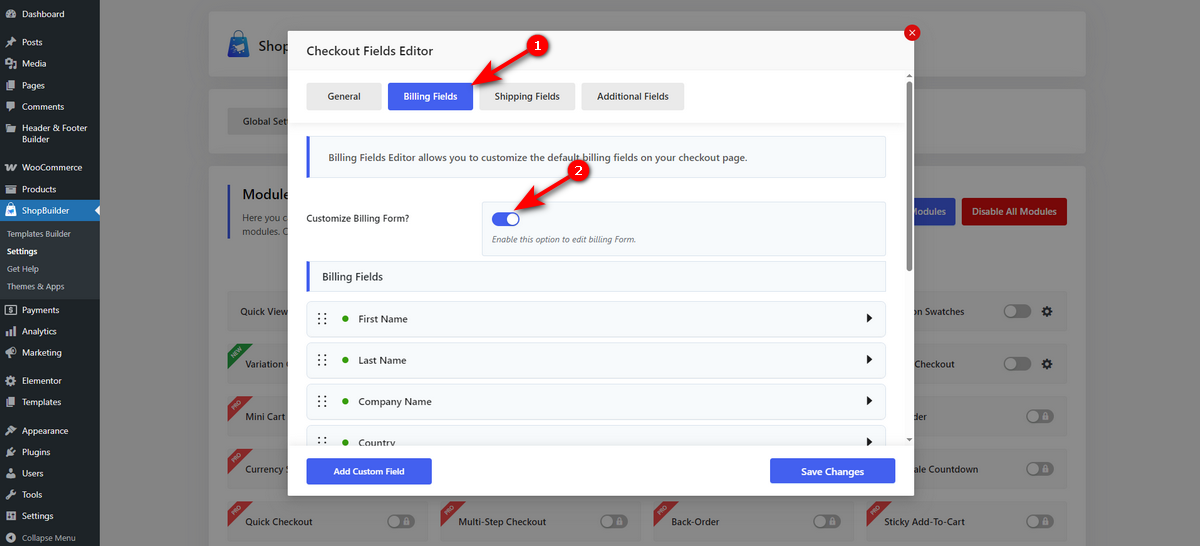The height and width of the screenshot is (546, 1200).
Task: Click the Billing Fields section heading
Action: pyautogui.click(x=352, y=276)
